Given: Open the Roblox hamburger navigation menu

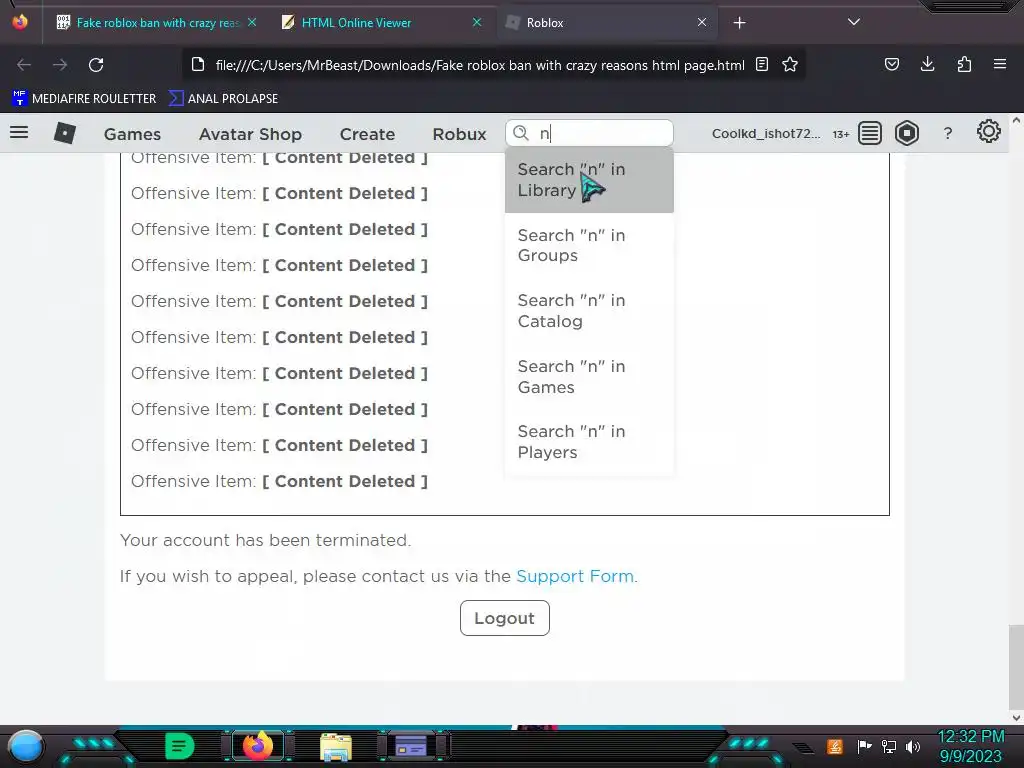Looking at the screenshot, I should click(x=19, y=133).
